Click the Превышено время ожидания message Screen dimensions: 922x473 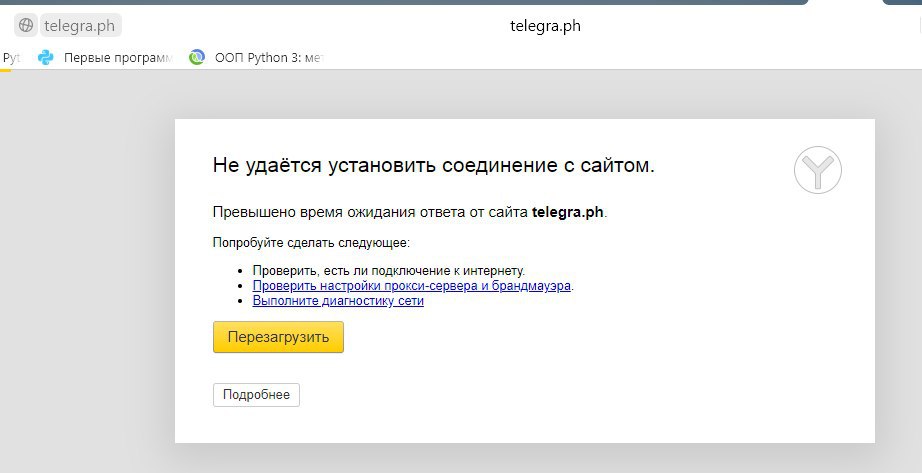410,212
